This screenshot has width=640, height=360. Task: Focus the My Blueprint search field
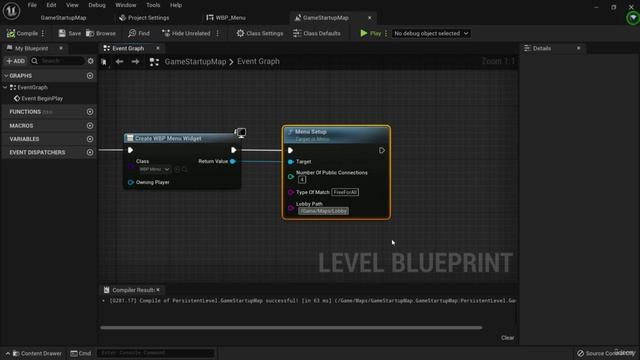point(57,61)
